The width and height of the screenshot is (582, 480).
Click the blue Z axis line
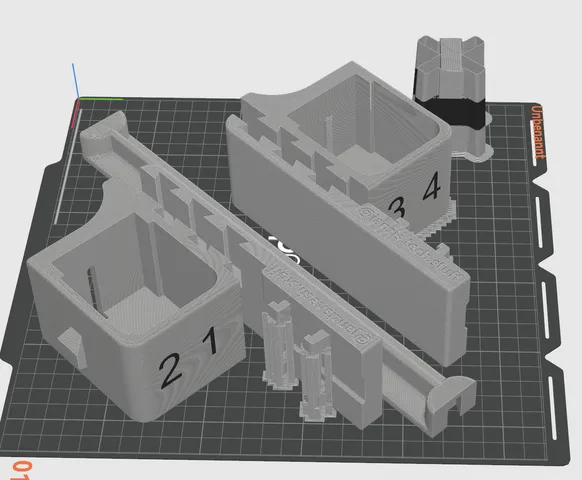click(75, 80)
